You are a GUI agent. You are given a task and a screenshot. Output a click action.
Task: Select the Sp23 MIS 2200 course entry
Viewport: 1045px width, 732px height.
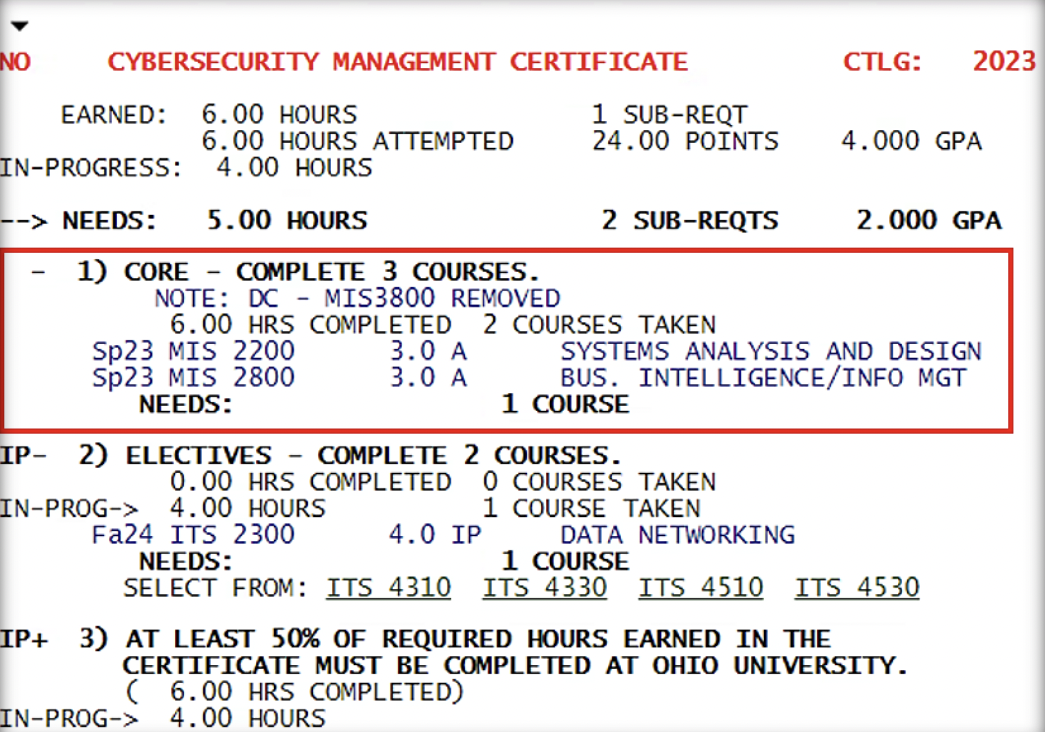pos(193,352)
